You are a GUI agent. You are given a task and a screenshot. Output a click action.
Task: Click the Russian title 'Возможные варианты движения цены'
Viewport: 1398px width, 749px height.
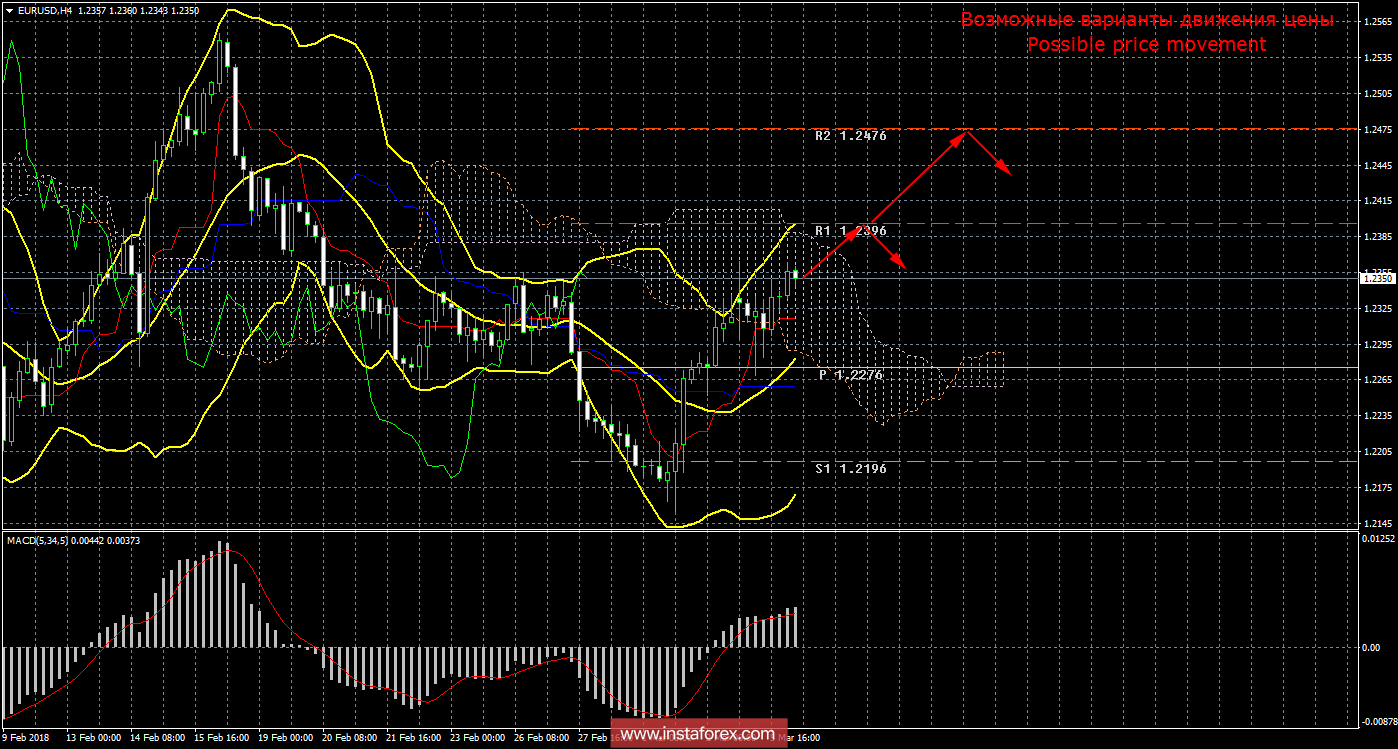click(x=1147, y=20)
